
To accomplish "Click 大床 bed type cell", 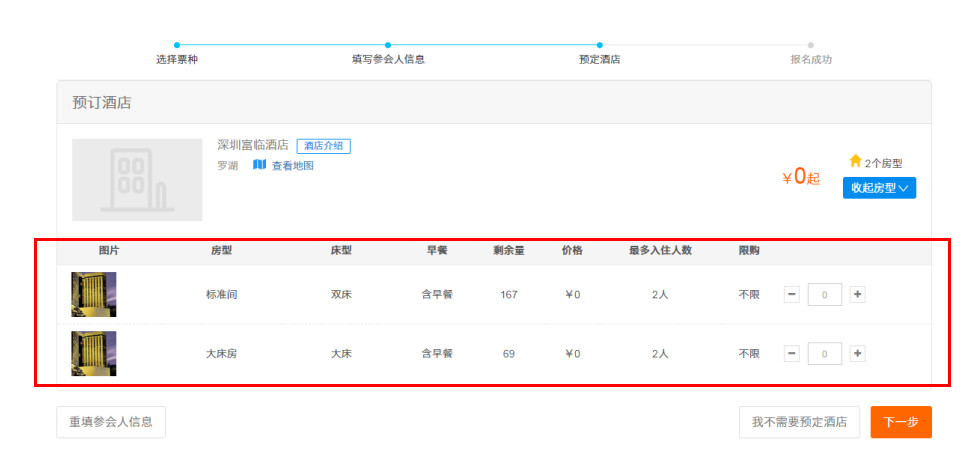I will click(341, 354).
